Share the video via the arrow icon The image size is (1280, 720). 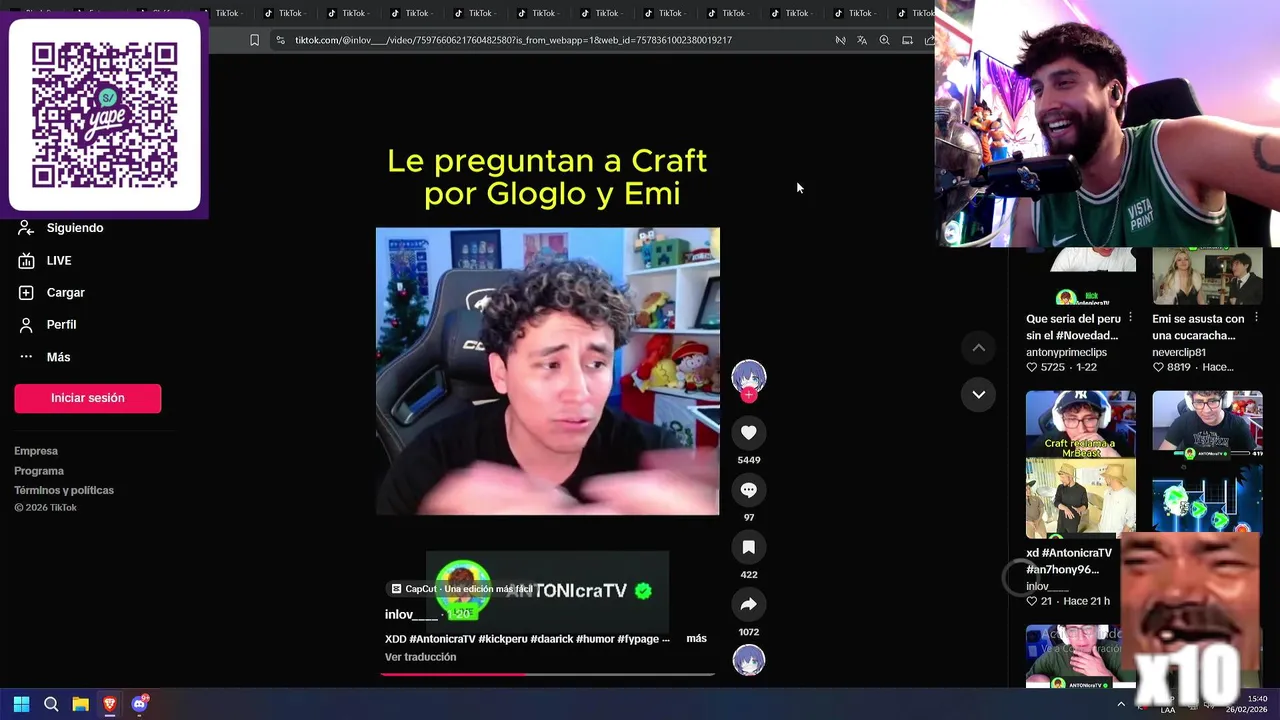(748, 604)
